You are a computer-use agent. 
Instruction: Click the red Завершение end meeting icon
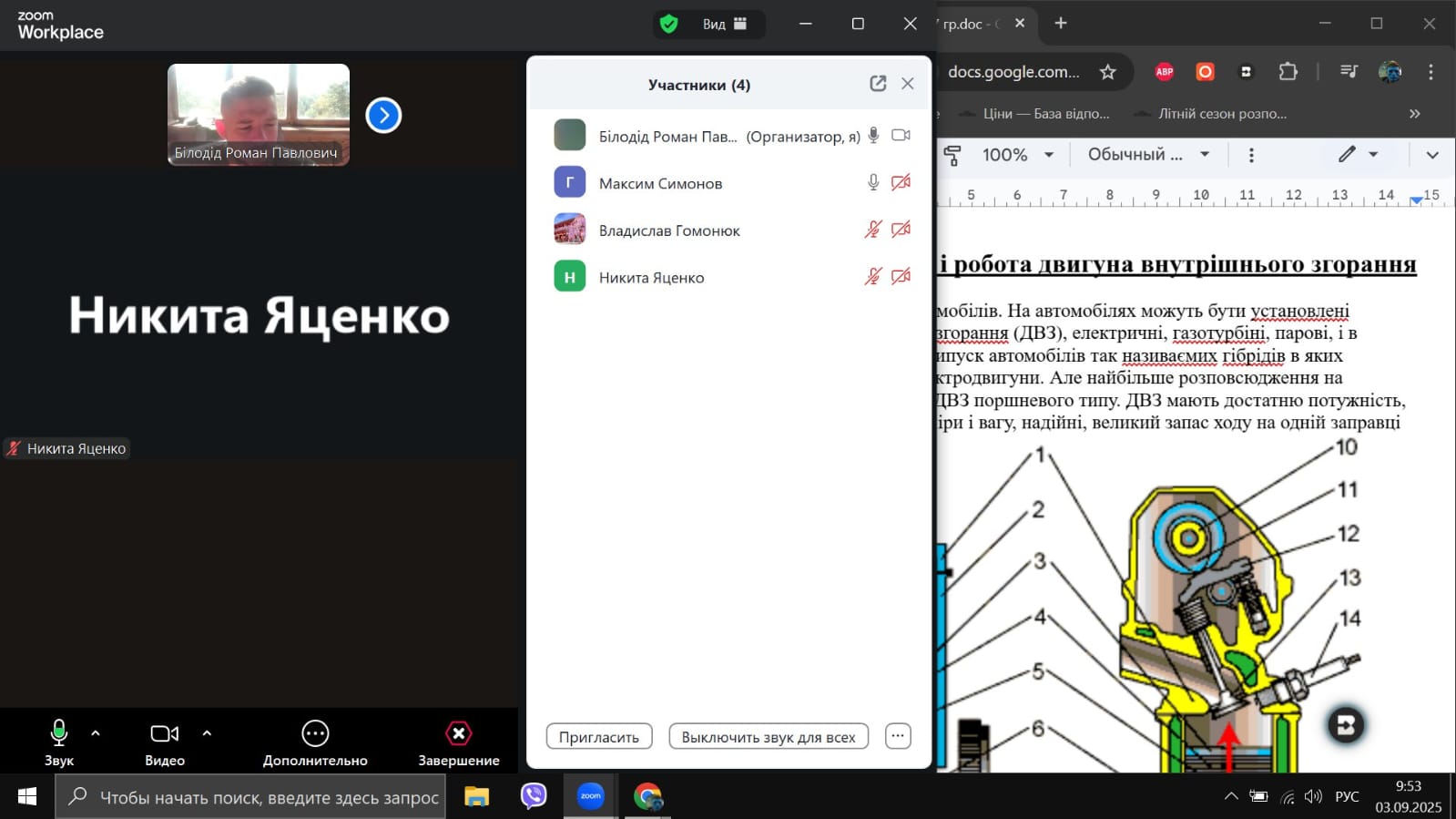[459, 733]
